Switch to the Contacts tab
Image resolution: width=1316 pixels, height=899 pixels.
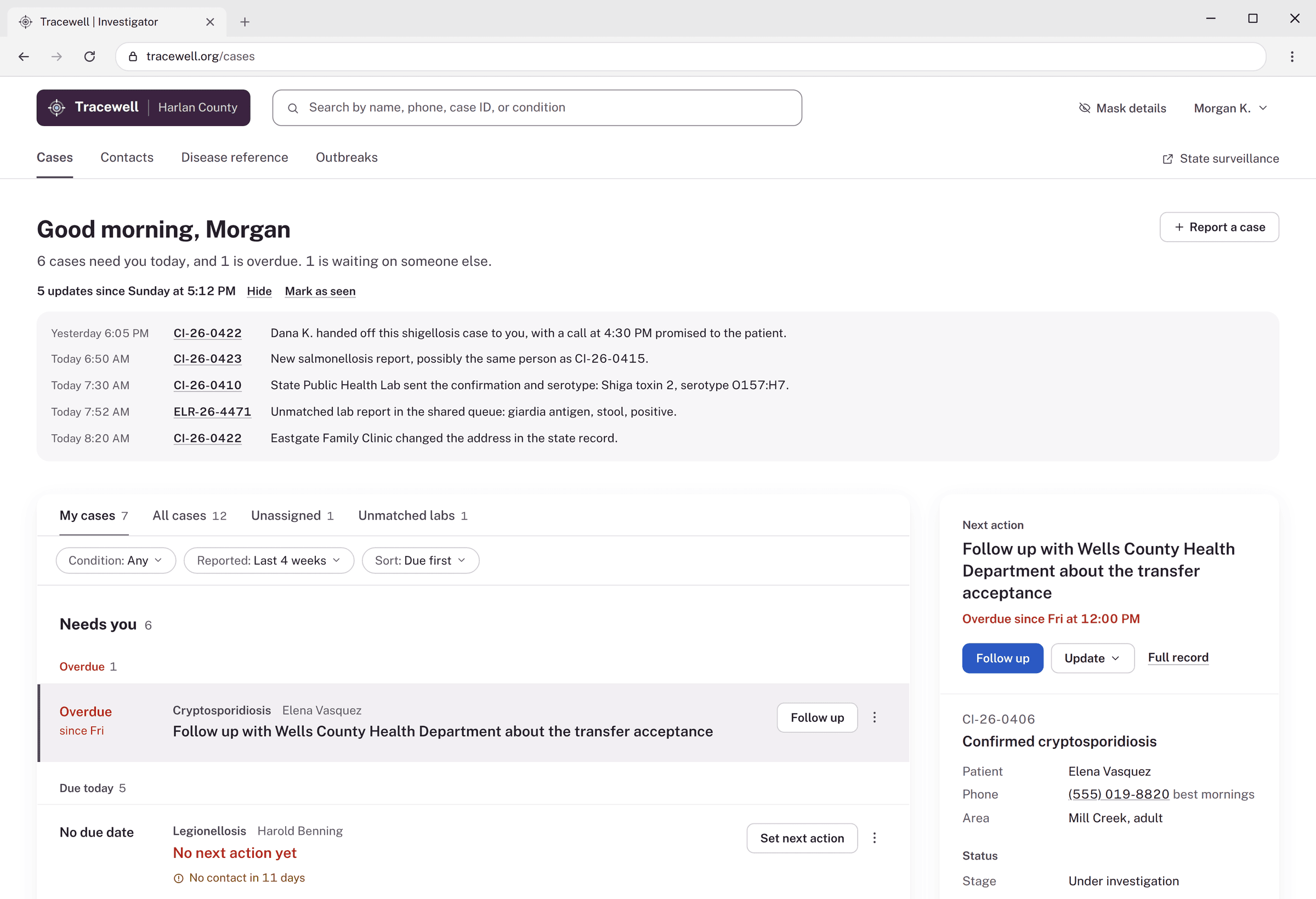pos(127,157)
